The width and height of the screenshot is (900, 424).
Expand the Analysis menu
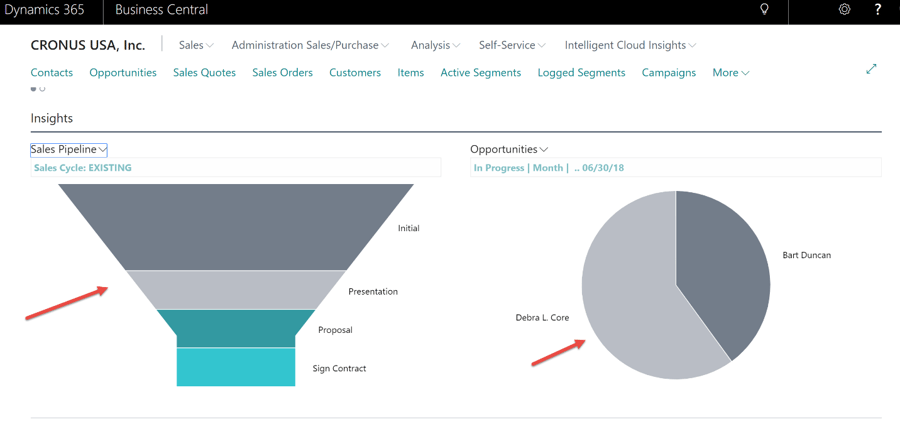pos(436,45)
